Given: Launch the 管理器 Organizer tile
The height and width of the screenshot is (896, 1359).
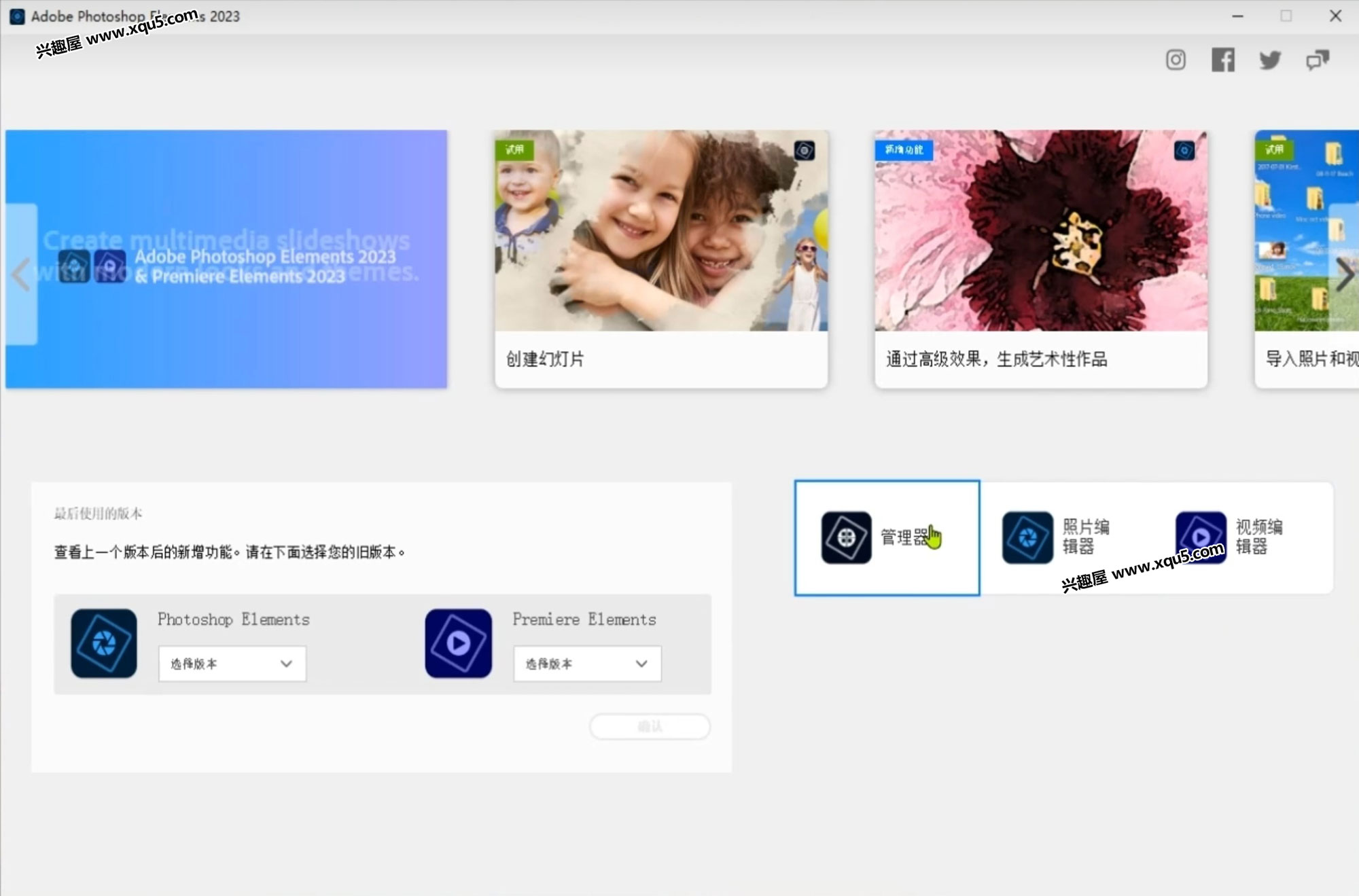Looking at the screenshot, I should tap(887, 537).
